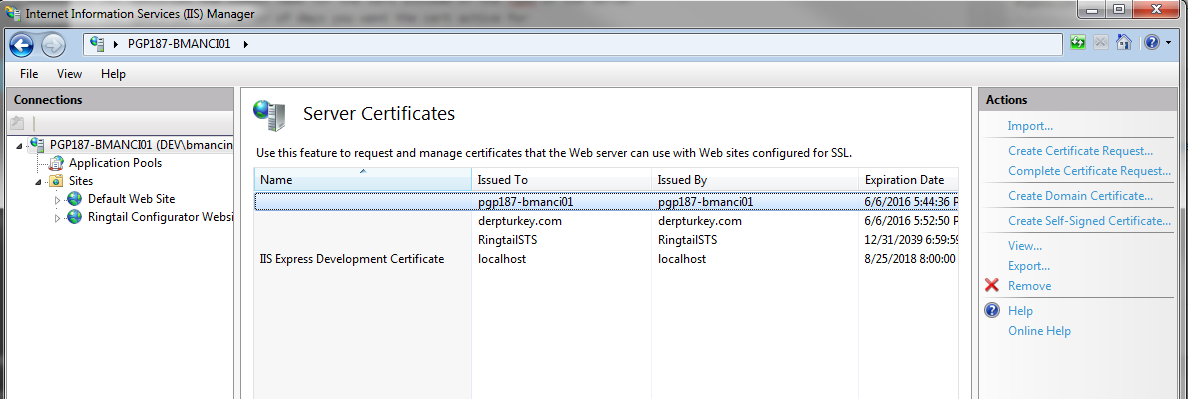The width and height of the screenshot is (1188, 399).
Task: Click Create Domain Certificate...
Action: [x=1080, y=196]
